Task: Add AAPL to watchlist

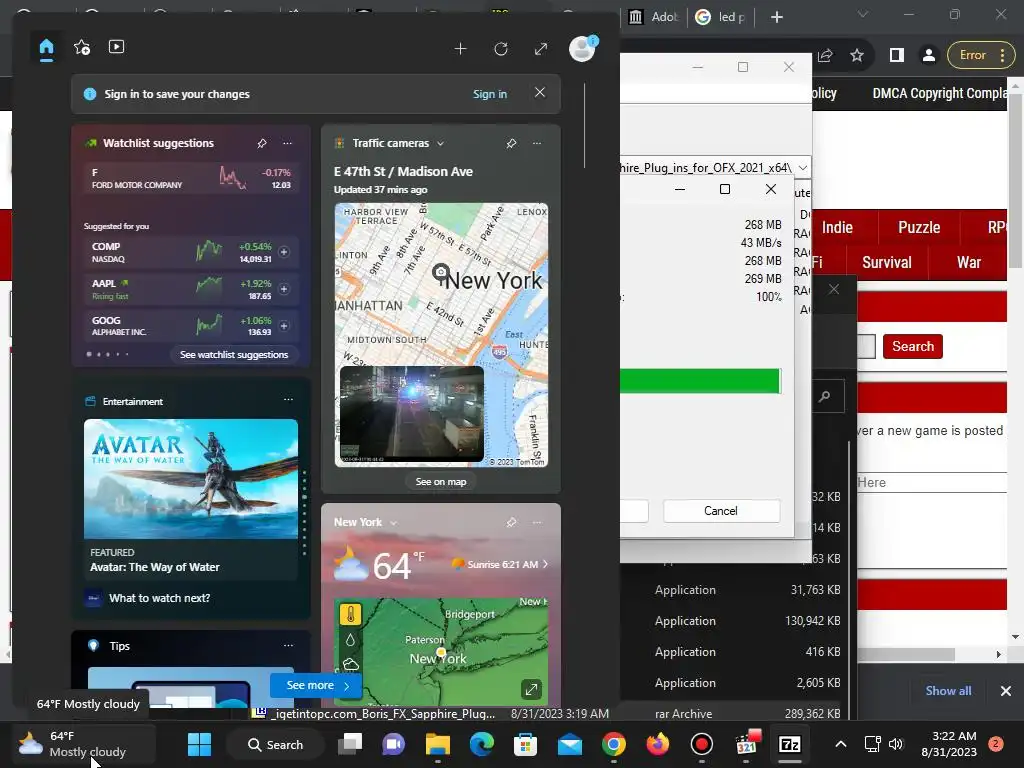Action: [284, 289]
